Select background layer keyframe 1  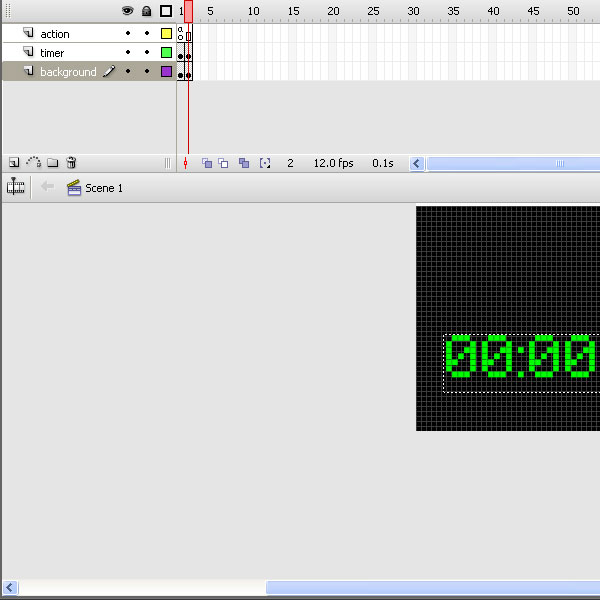coord(180,72)
